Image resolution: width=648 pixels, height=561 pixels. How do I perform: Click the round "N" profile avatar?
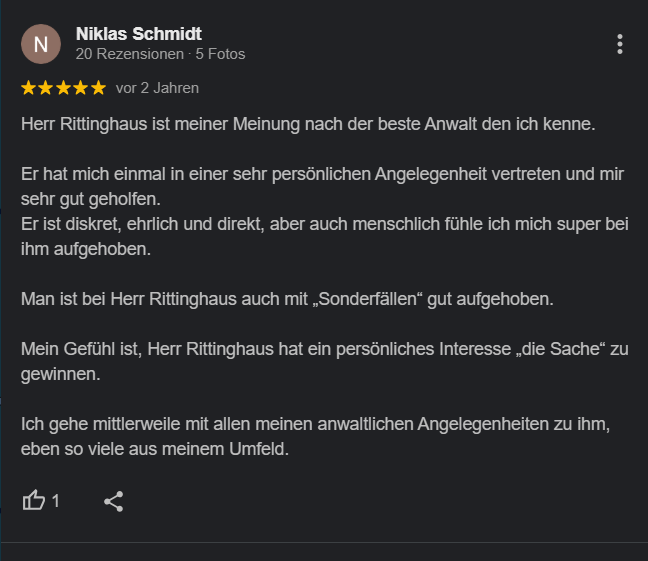coord(40,44)
